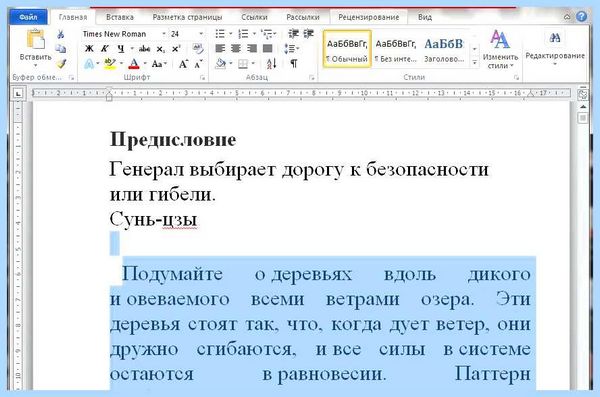Click the Shrink Font small A icon

click(x=198, y=64)
